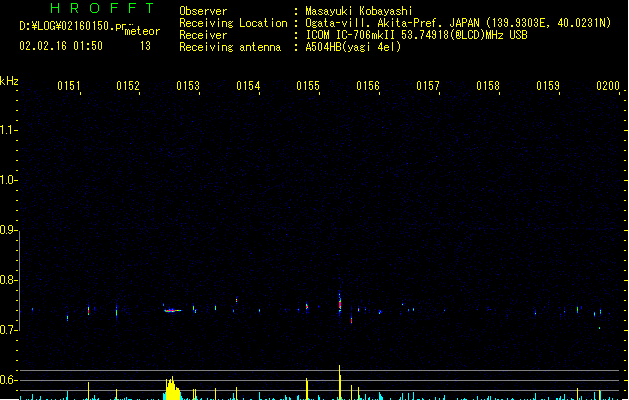
Task: Click the meteor count label
Action: [142, 31]
